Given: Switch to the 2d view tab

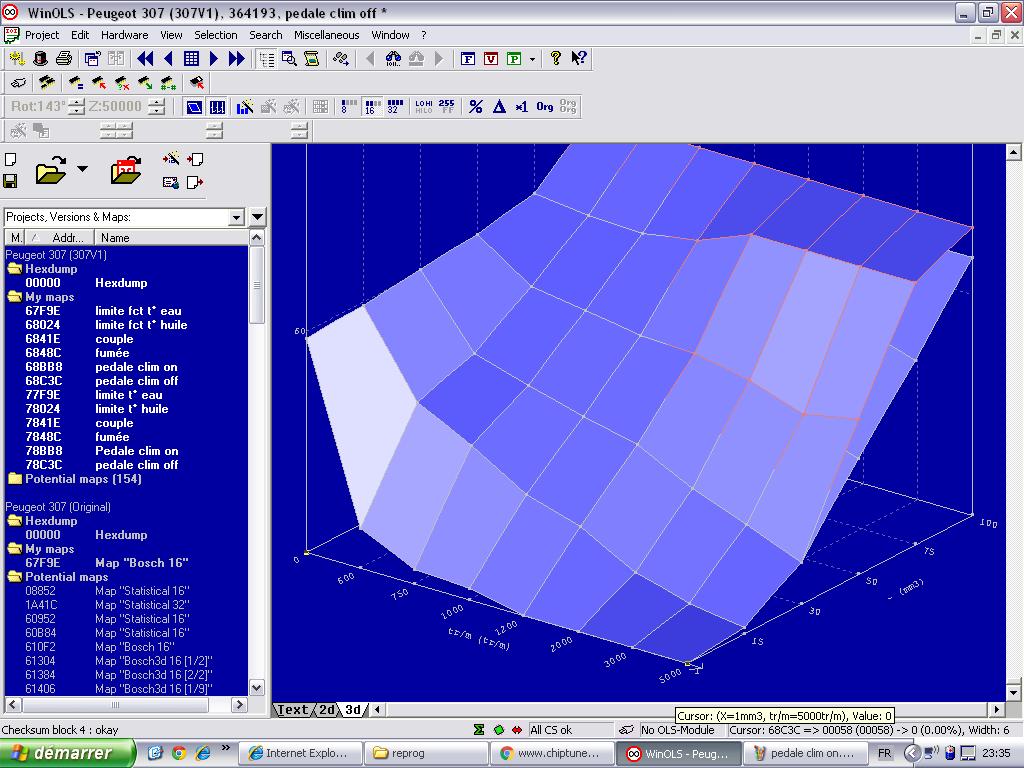Looking at the screenshot, I should point(326,709).
